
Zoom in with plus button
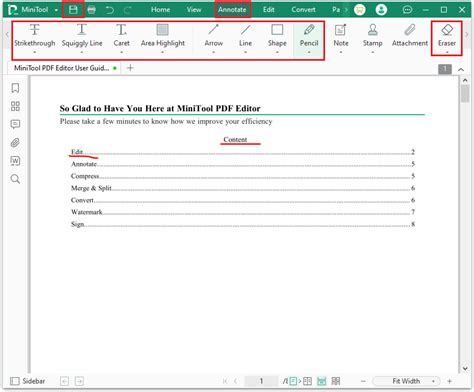449,381
